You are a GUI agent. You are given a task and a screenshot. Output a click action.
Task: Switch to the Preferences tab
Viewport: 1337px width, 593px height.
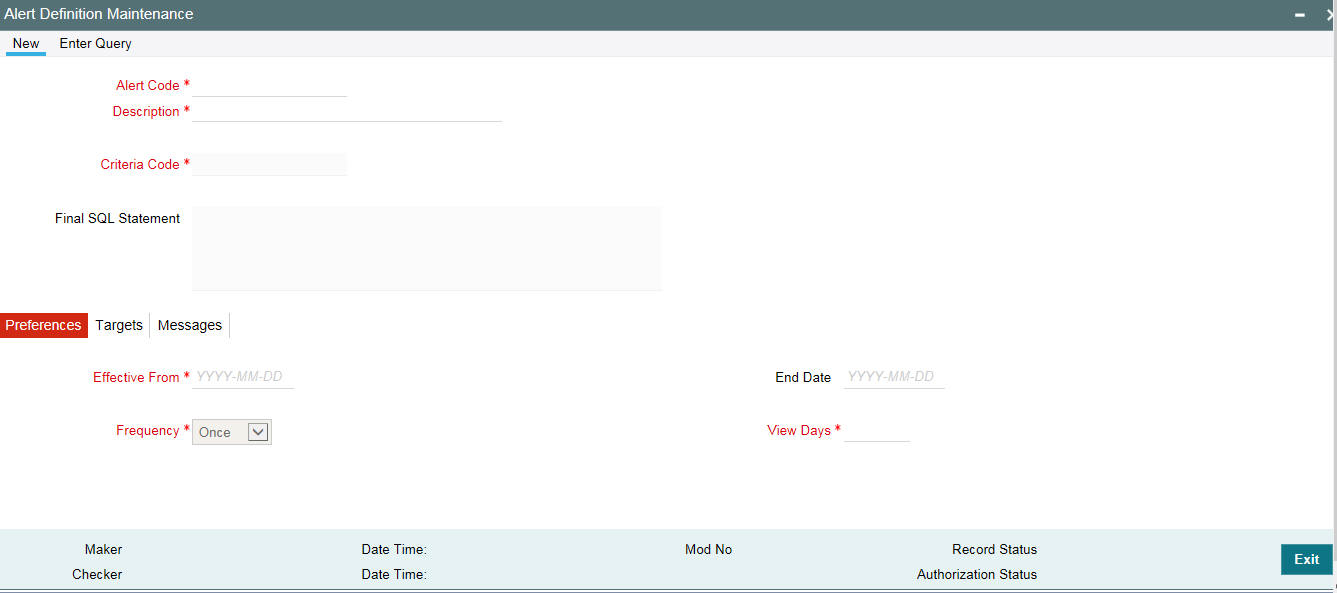tap(44, 325)
